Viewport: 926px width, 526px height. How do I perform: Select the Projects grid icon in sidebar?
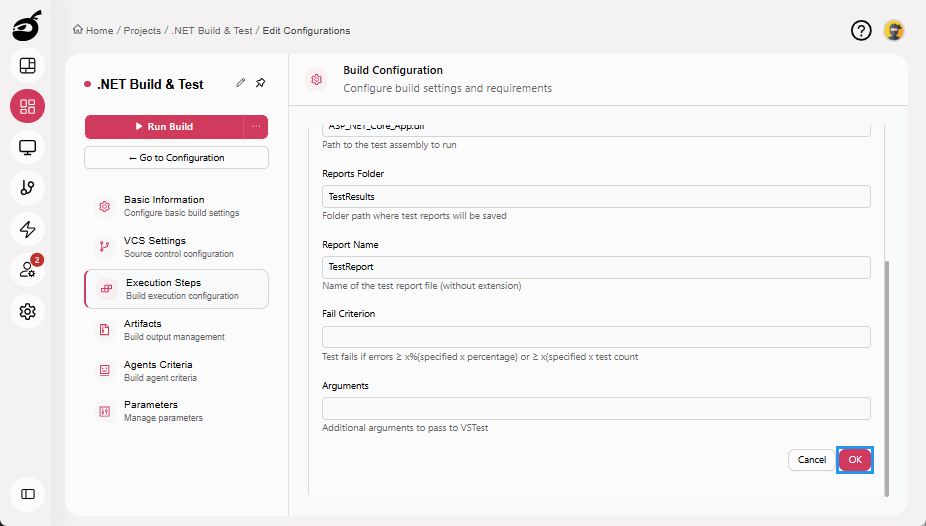(x=27, y=106)
